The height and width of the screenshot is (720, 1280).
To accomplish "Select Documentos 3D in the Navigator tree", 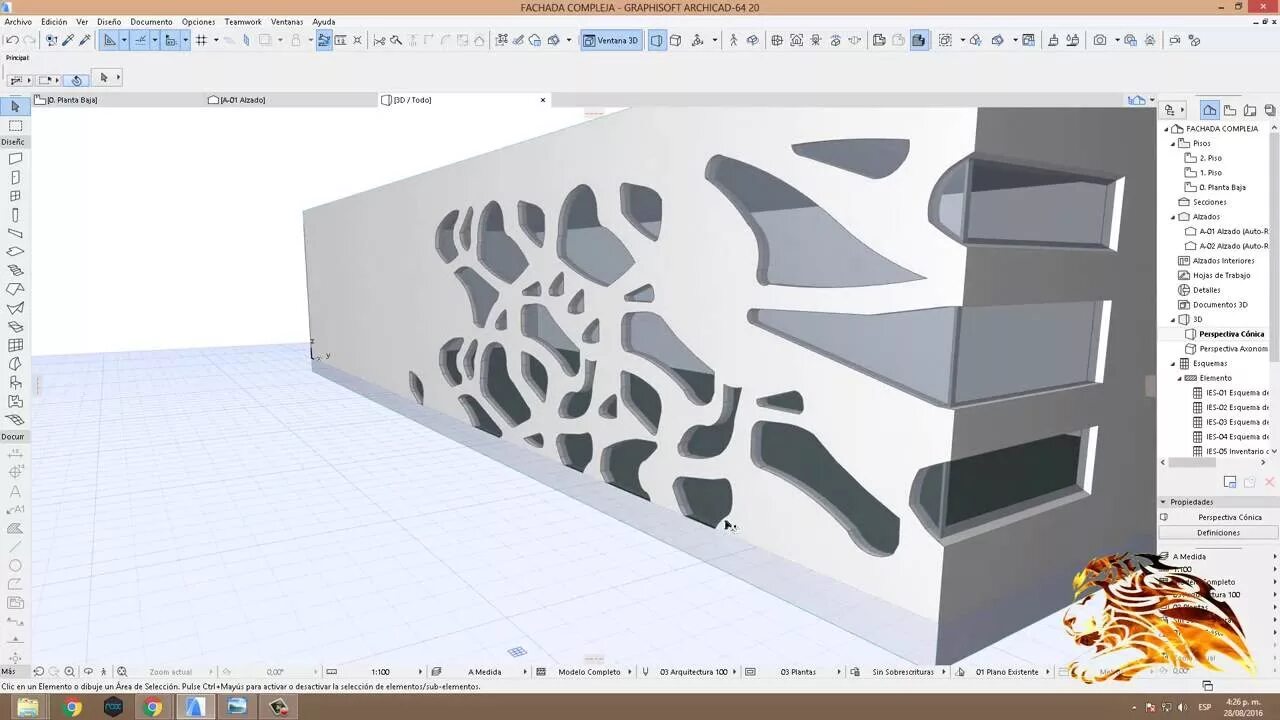I will pos(1220,305).
